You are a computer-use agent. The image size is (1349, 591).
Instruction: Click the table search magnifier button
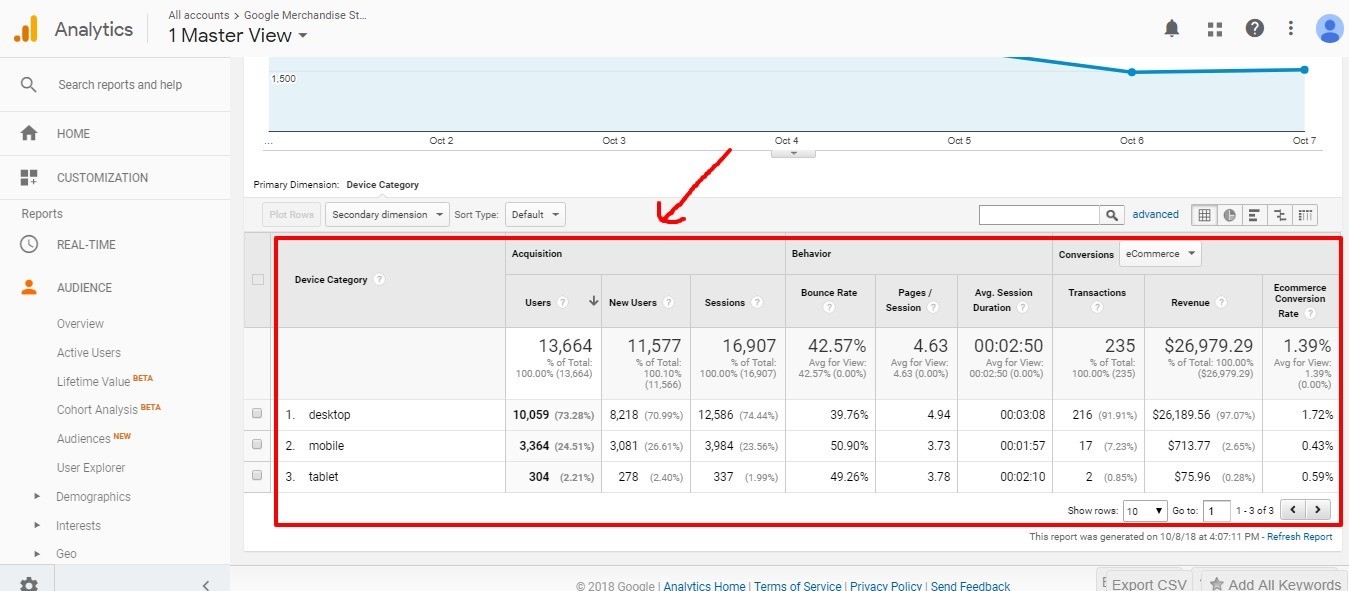pos(1112,215)
